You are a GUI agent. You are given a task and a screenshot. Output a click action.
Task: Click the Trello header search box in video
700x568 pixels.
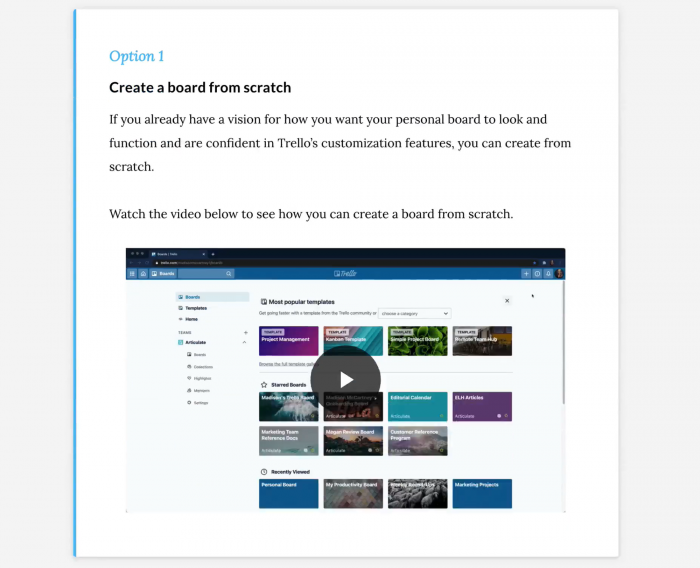[206, 274]
